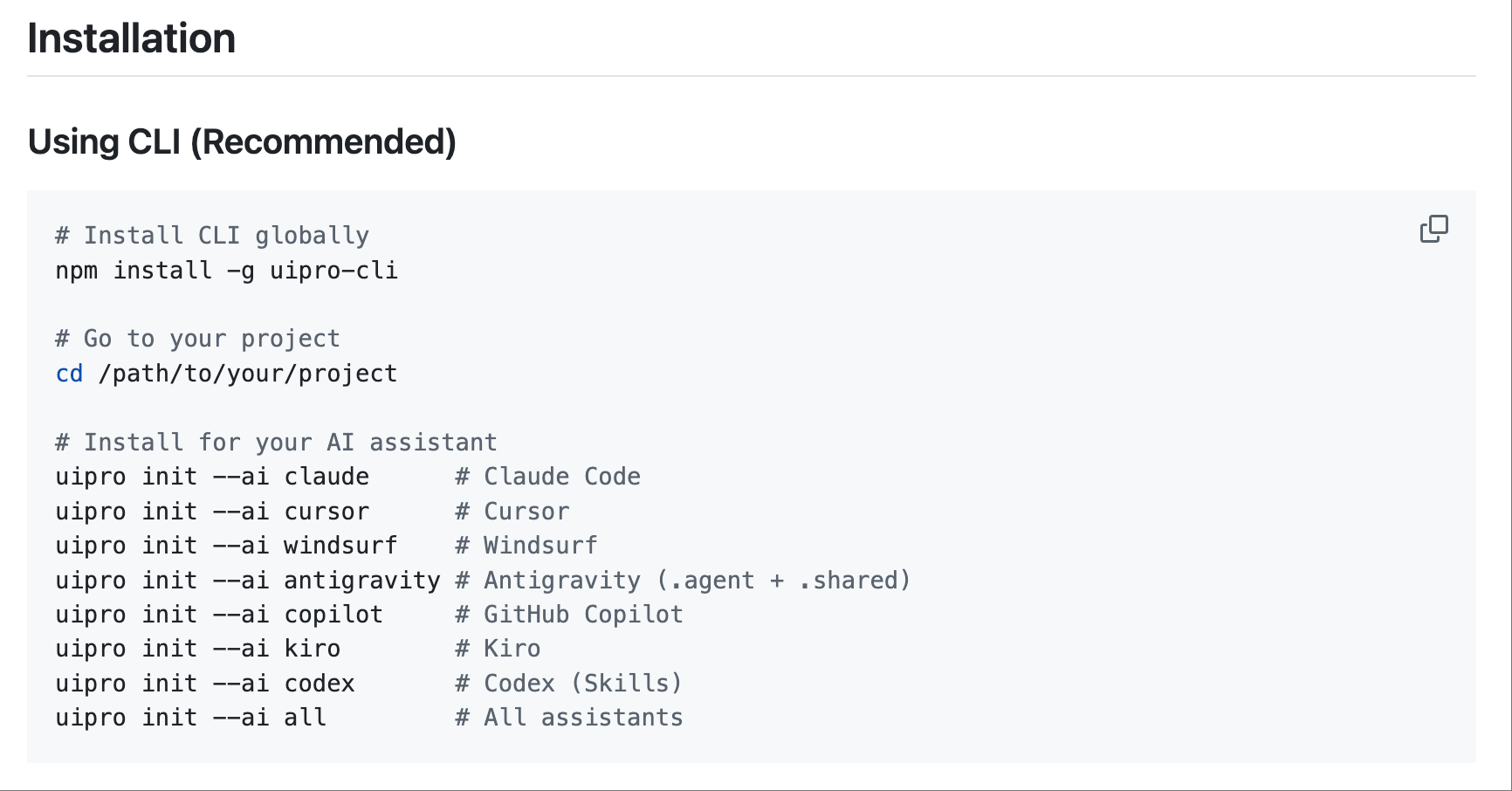Viewport: 1512px width, 791px height.
Task: Click the 'uipro init --ai all' command
Action: (190, 718)
